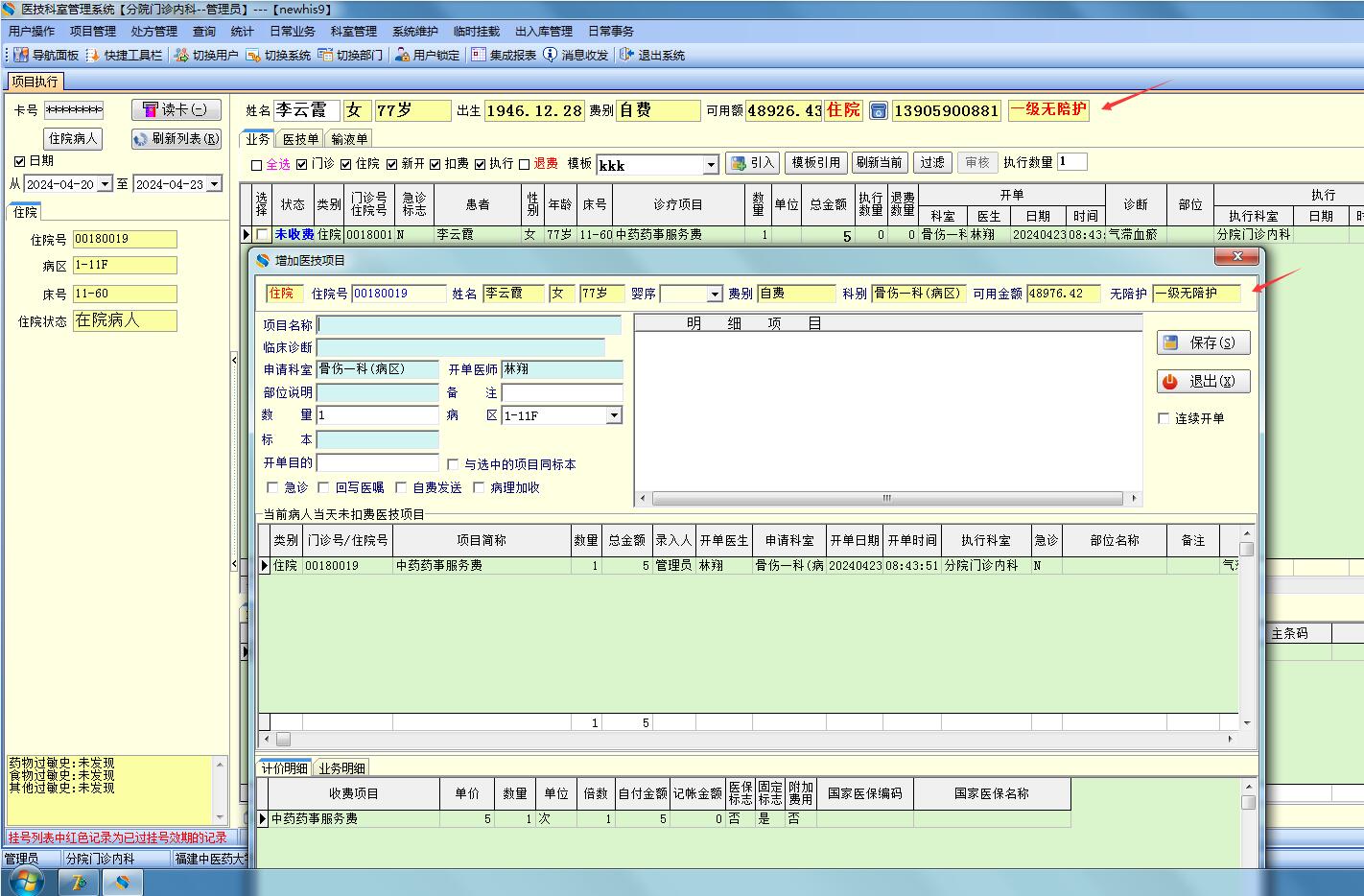Select the 住院 tab in left panel
This screenshot has height=896, width=1364.
tap(26, 212)
